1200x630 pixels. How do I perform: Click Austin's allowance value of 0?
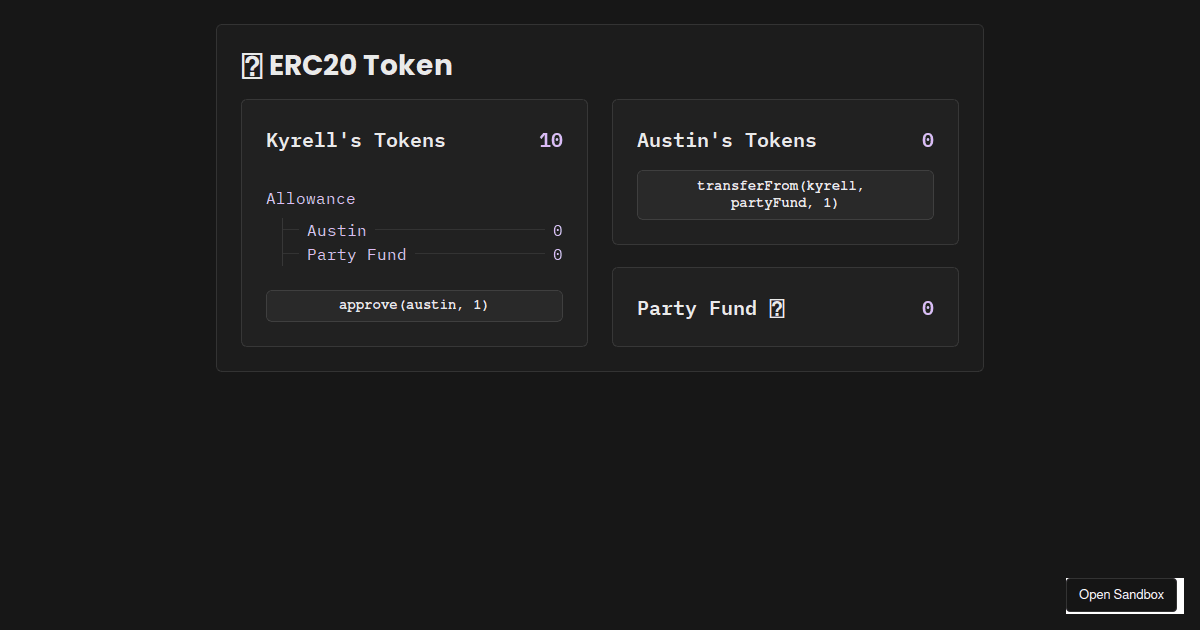(558, 230)
